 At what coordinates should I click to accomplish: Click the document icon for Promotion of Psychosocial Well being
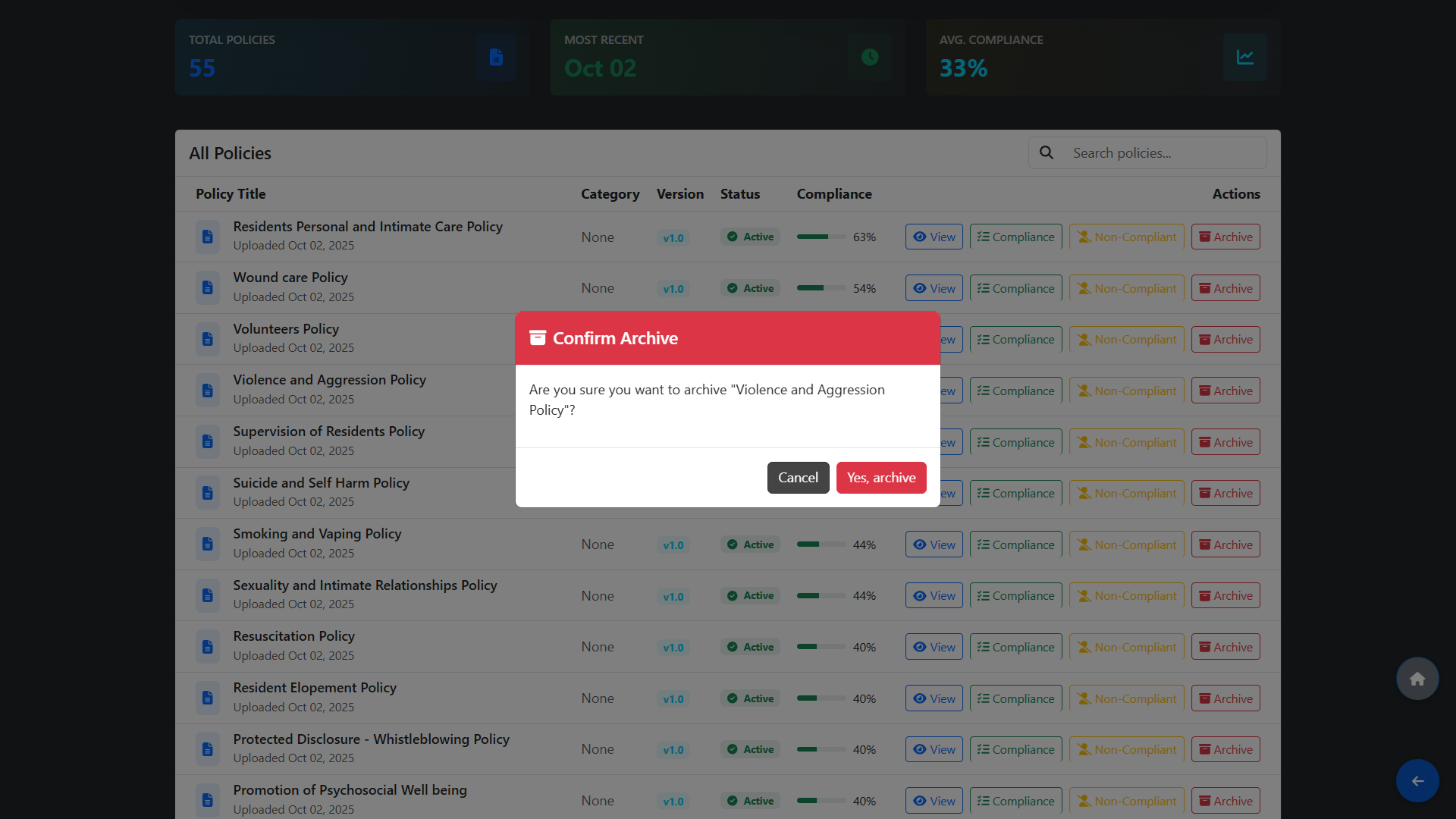(208, 800)
